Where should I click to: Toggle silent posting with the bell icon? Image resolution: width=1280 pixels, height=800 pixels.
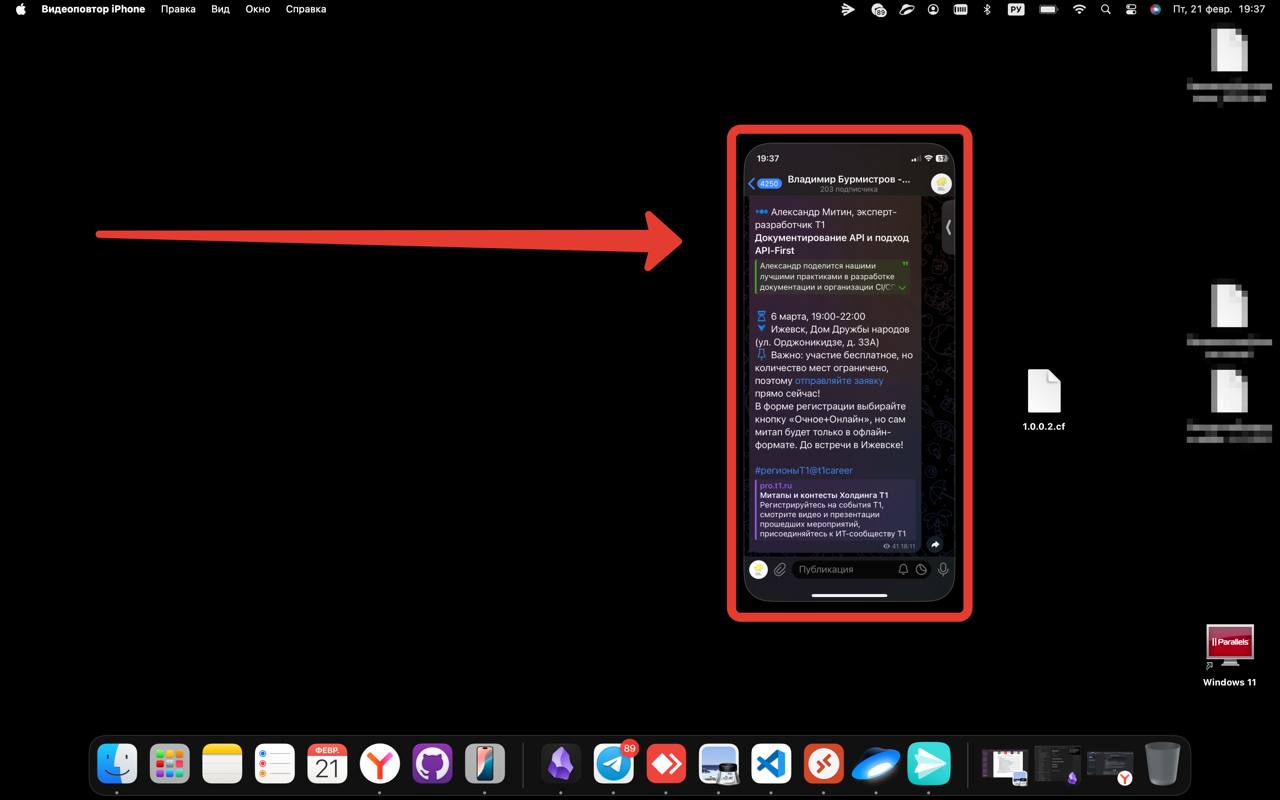903,569
